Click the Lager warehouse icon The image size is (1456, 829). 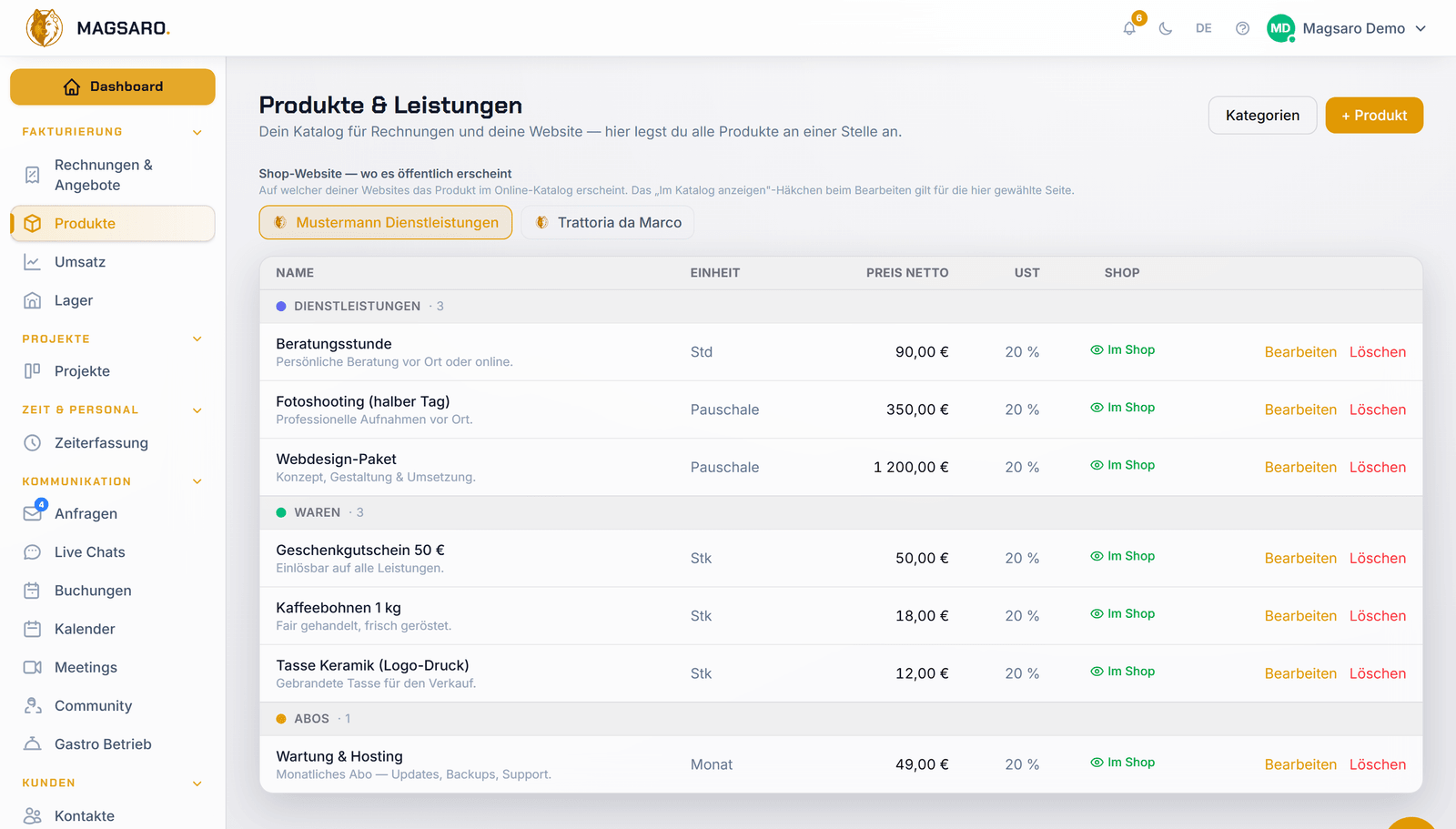[33, 300]
